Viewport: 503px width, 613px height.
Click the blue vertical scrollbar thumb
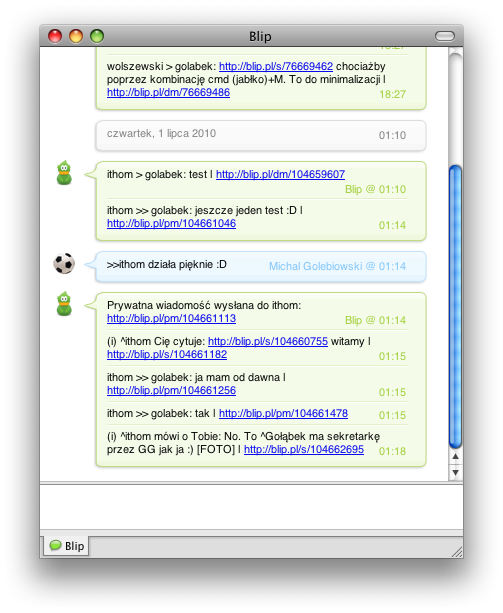coord(455,307)
